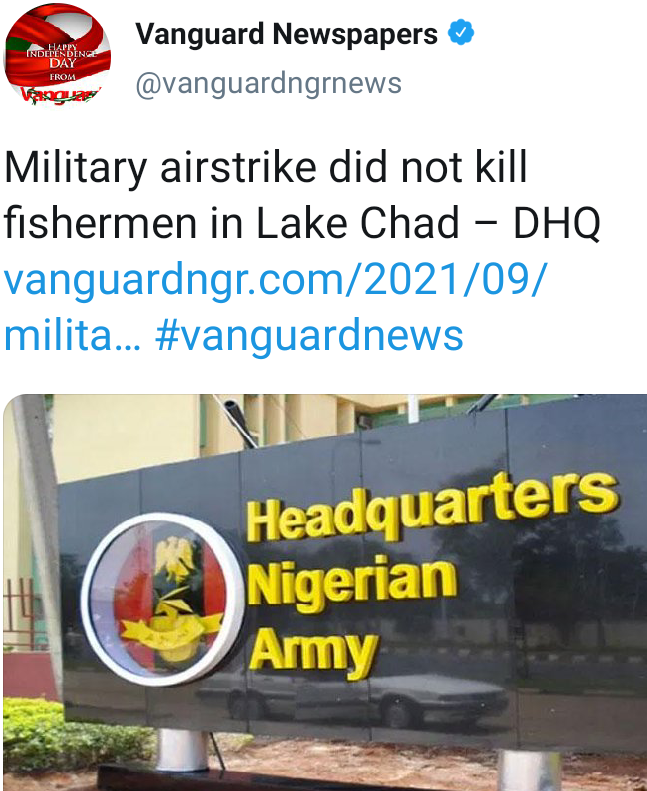Click "Lake Chad" in the tweet text
Screen dimensions: 647x791
click(x=358, y=222)
